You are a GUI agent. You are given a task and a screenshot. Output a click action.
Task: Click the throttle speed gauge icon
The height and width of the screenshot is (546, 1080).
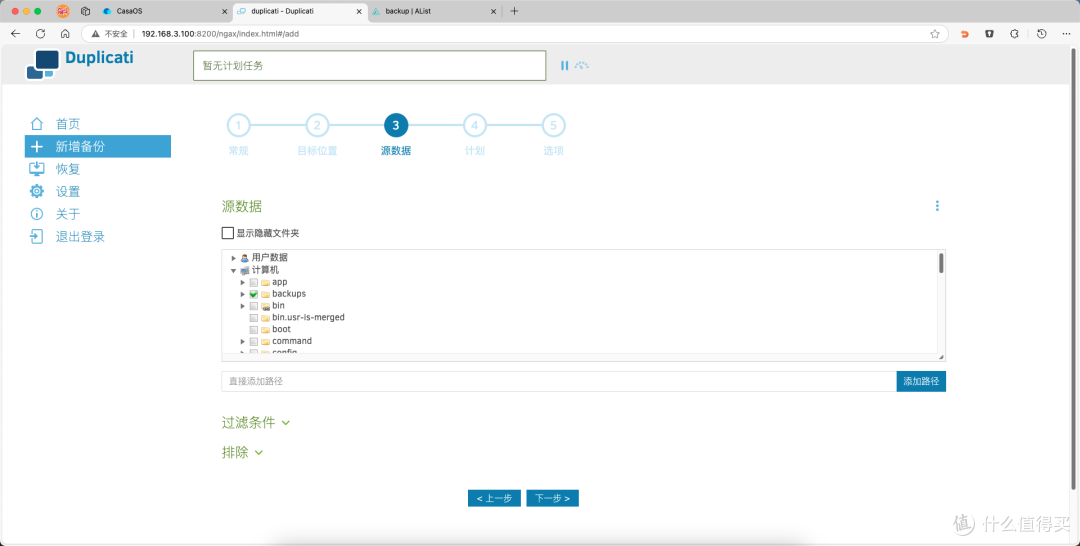tap(582, 65)
